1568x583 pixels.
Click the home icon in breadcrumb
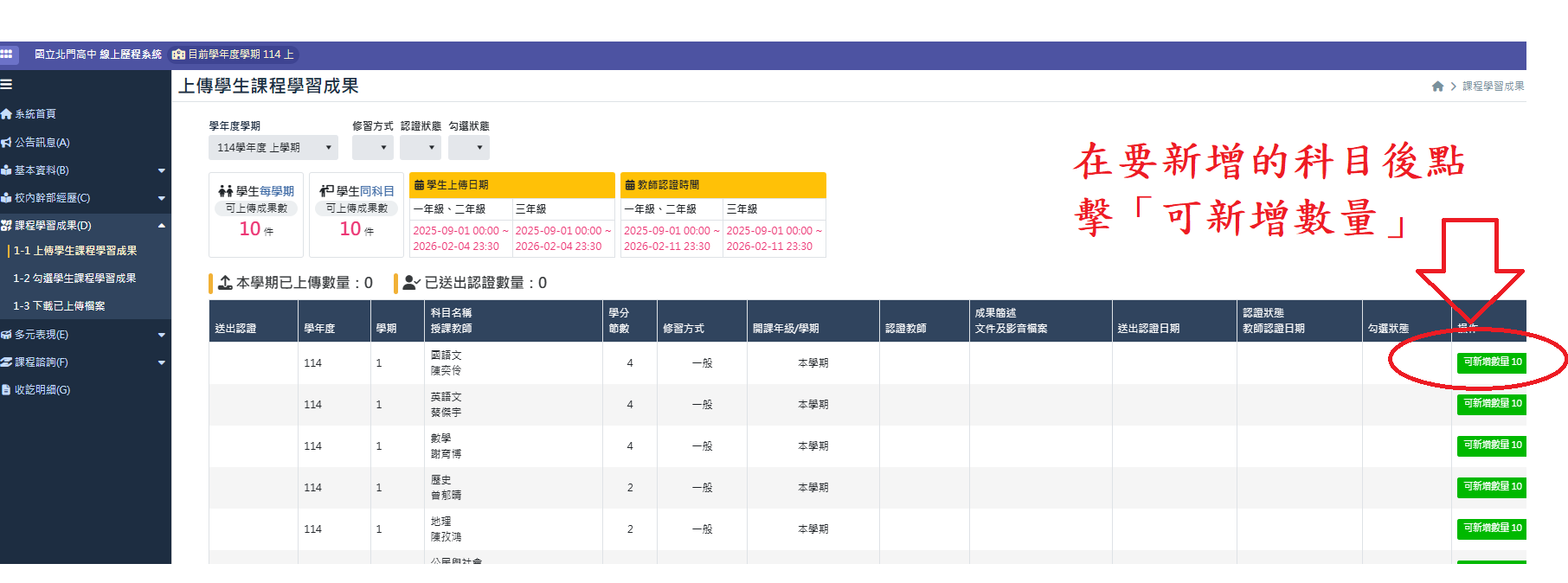pos(1437,86)
